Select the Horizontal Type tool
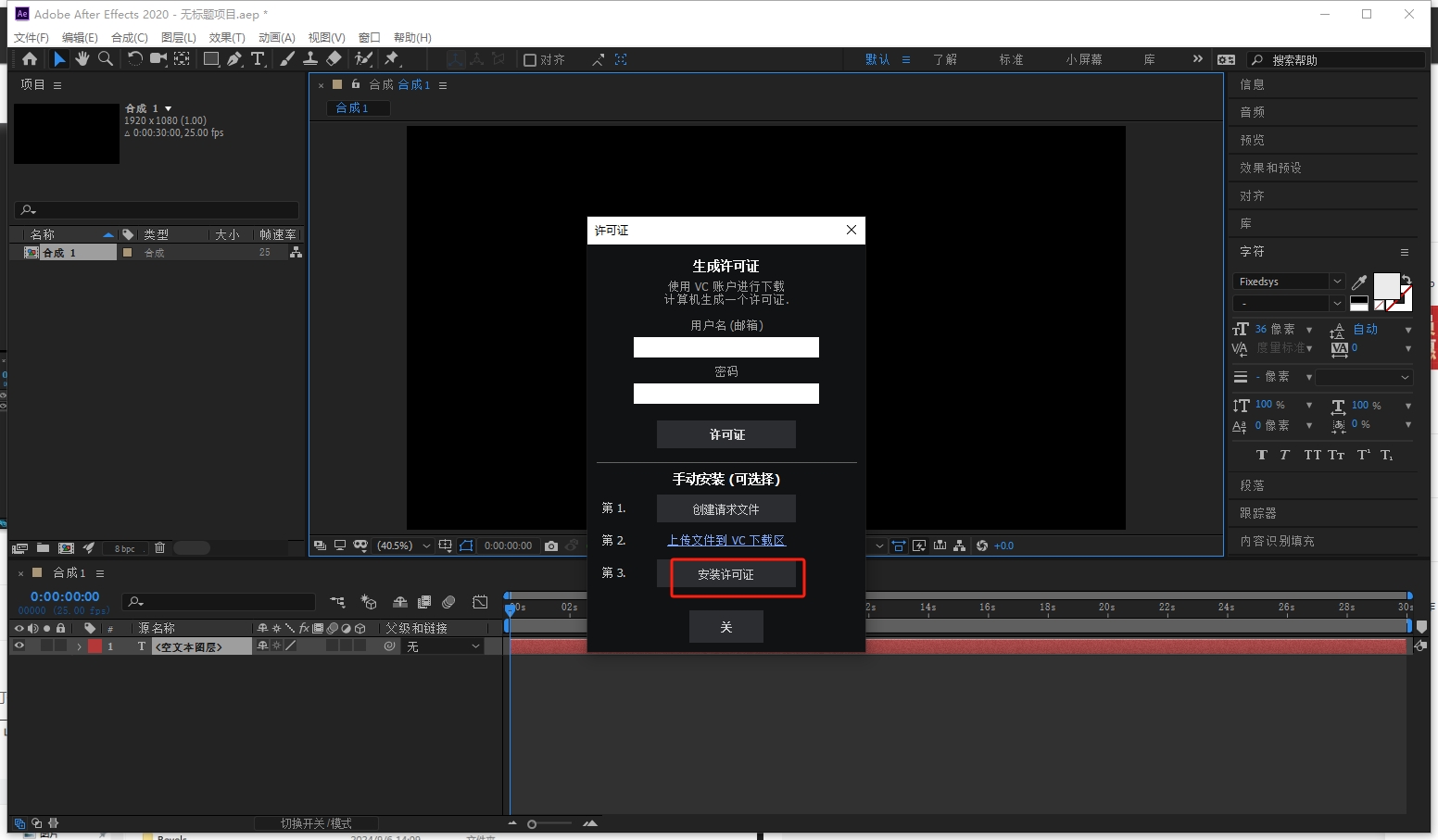1438x840 pixels. pyautogui.click(x=258, y=59)
